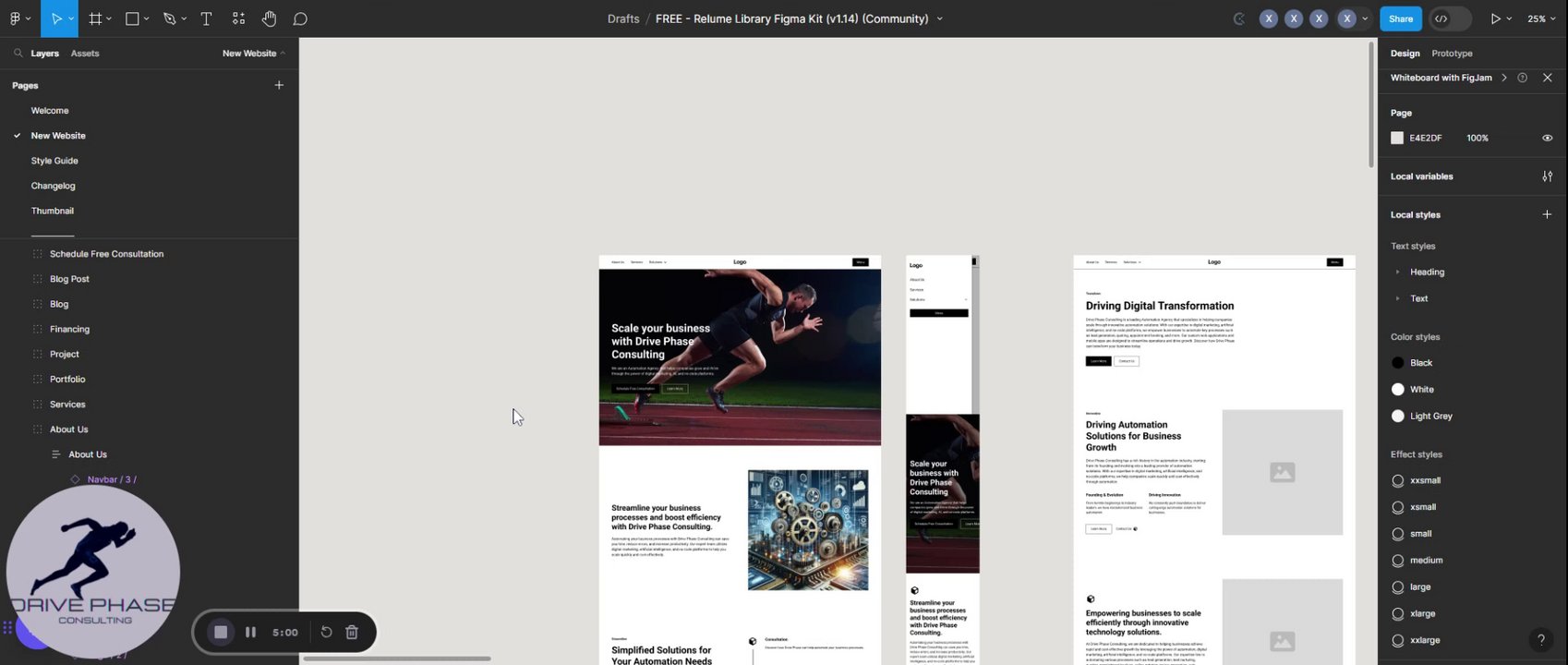The height and width of the screenshot is (665, 1568).
Task: Click the search icon in Layers panel
Action: (x=18, y=54)
